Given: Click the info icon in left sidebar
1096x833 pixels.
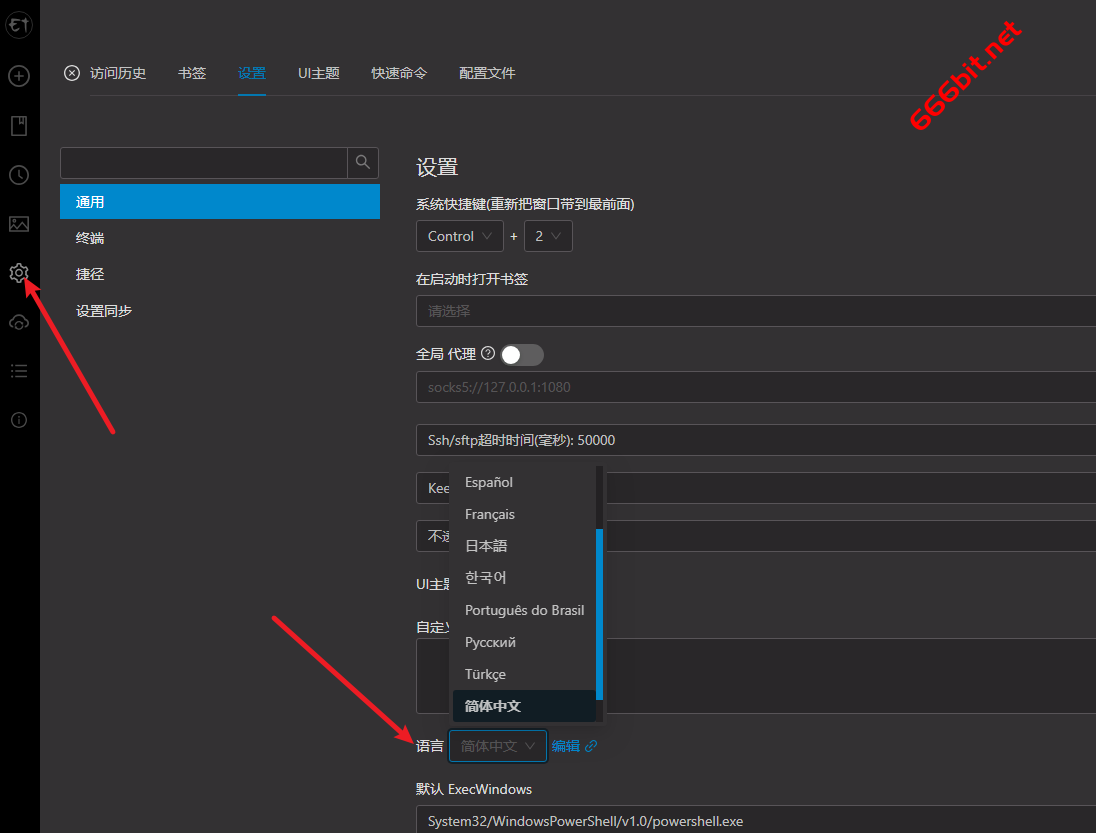Looking at the screenshot, I should [19, 420].
